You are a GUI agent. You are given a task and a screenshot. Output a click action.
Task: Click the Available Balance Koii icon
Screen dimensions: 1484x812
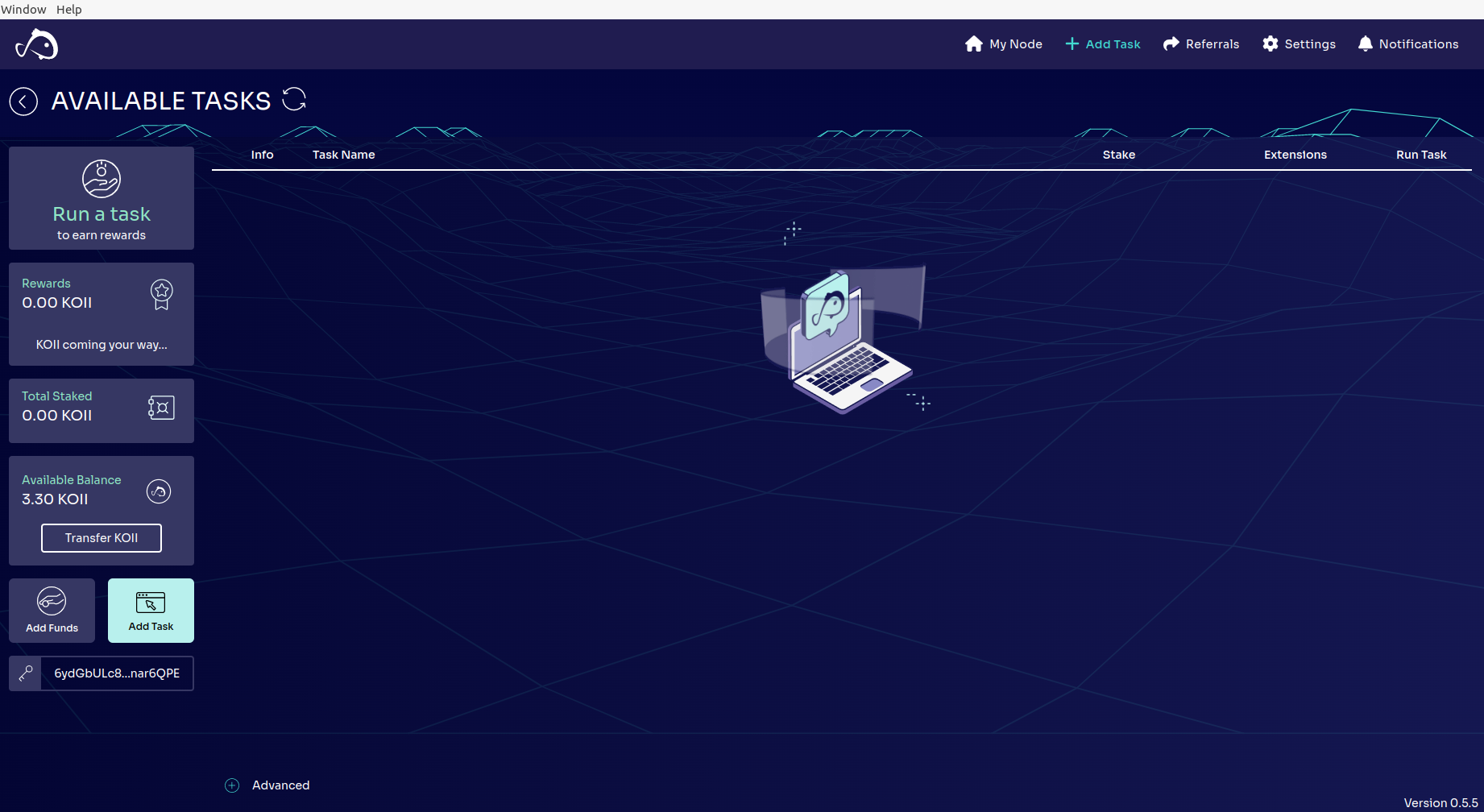tap(159, 491)
